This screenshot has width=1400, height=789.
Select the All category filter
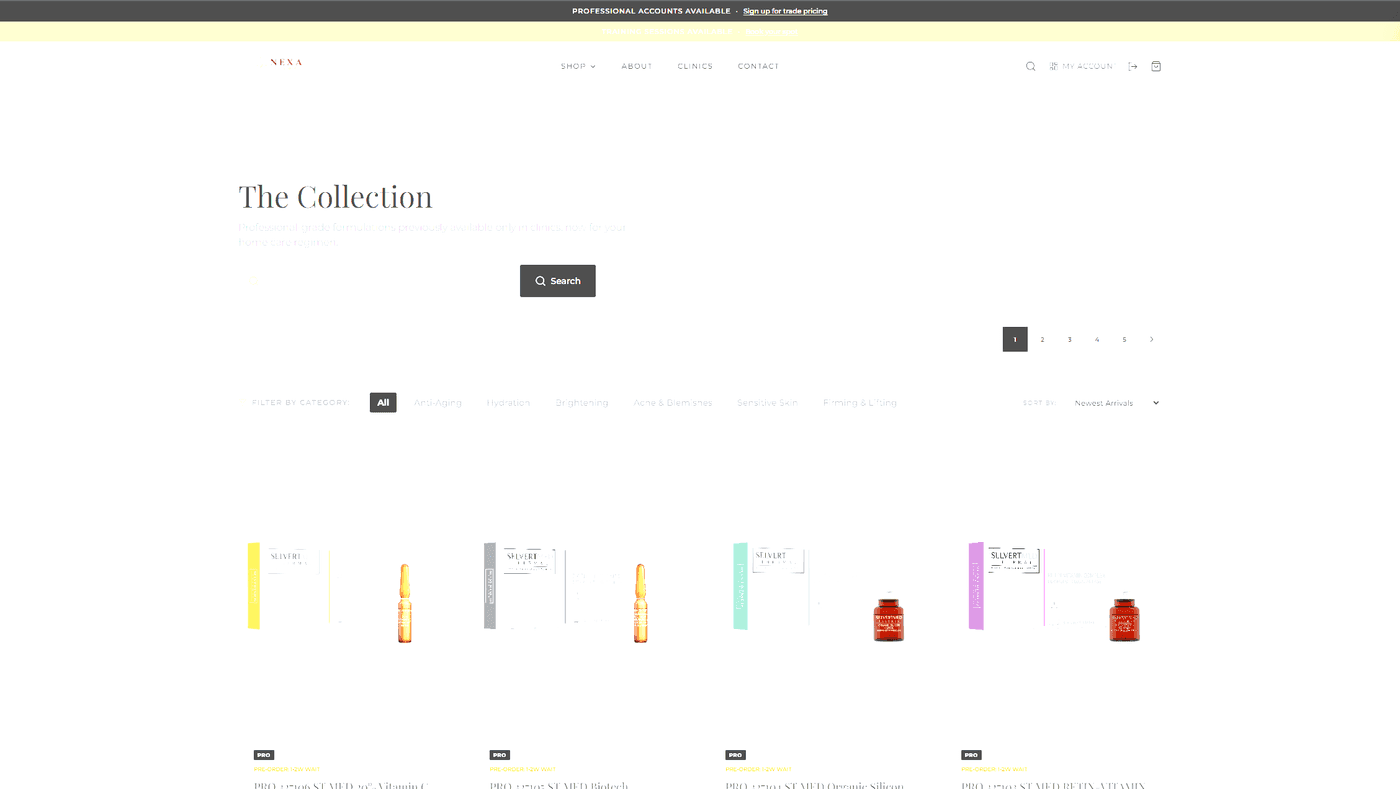[x=382, y=402]
